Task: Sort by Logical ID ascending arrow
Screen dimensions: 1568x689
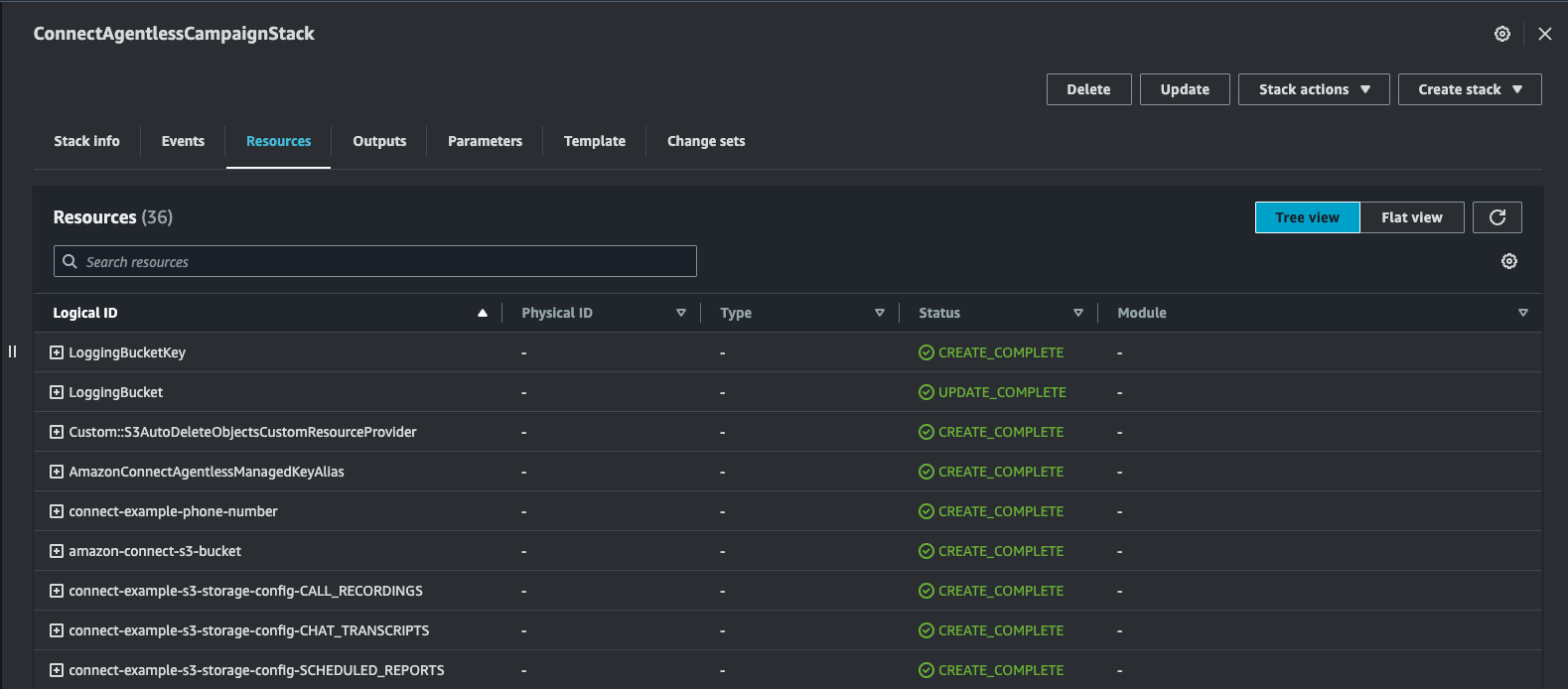Action: coord(483,313)
